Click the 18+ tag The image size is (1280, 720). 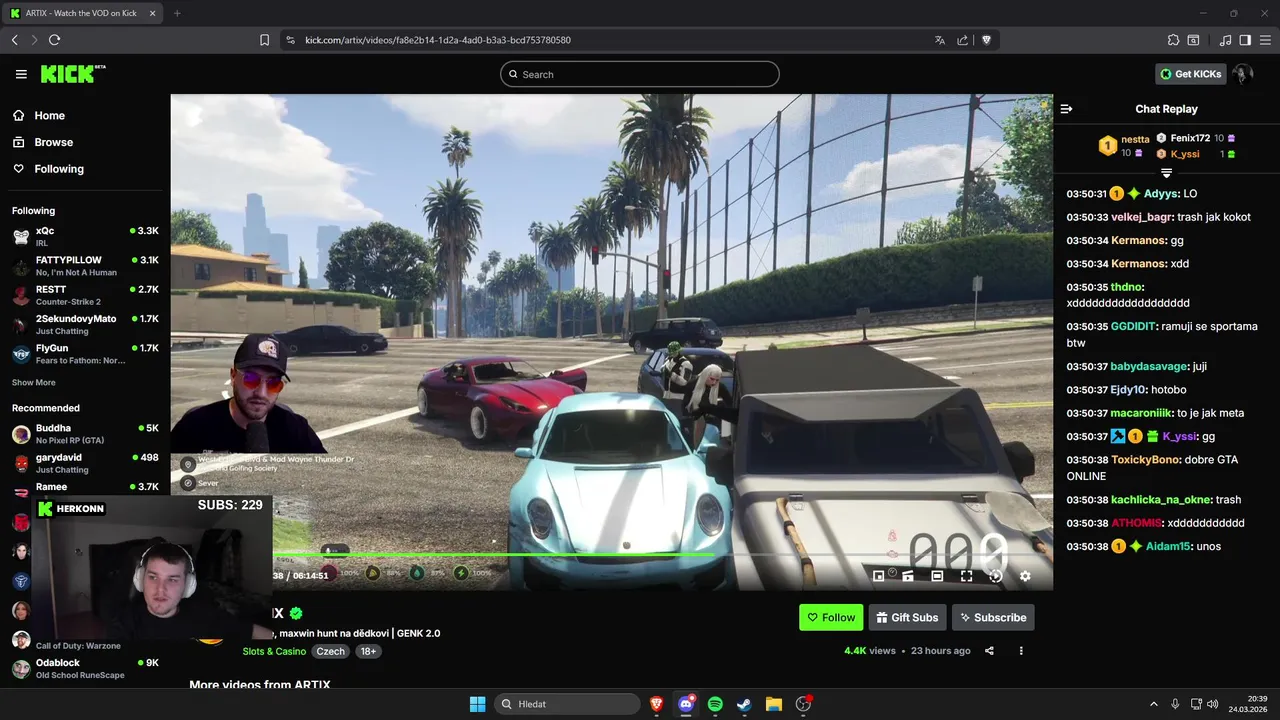[368, 651]
